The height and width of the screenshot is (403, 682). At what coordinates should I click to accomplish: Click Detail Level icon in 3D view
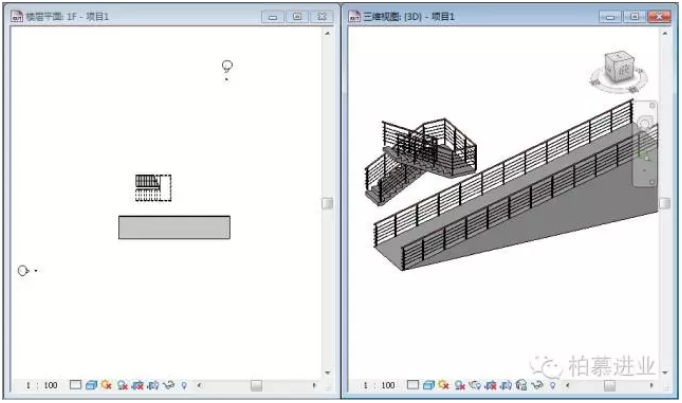pyautogui.click(x=411, y=385)
